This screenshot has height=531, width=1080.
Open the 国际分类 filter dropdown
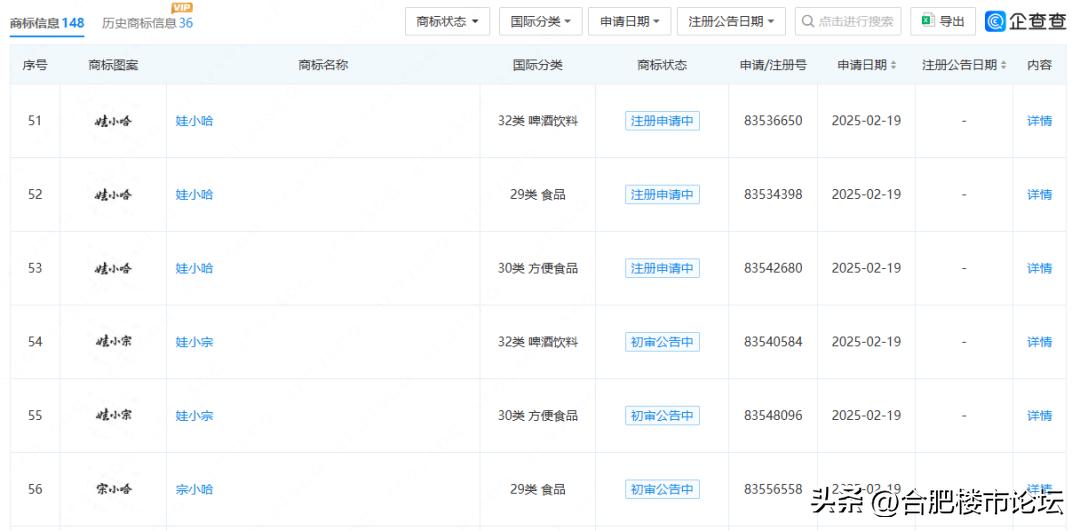(541, 21)
